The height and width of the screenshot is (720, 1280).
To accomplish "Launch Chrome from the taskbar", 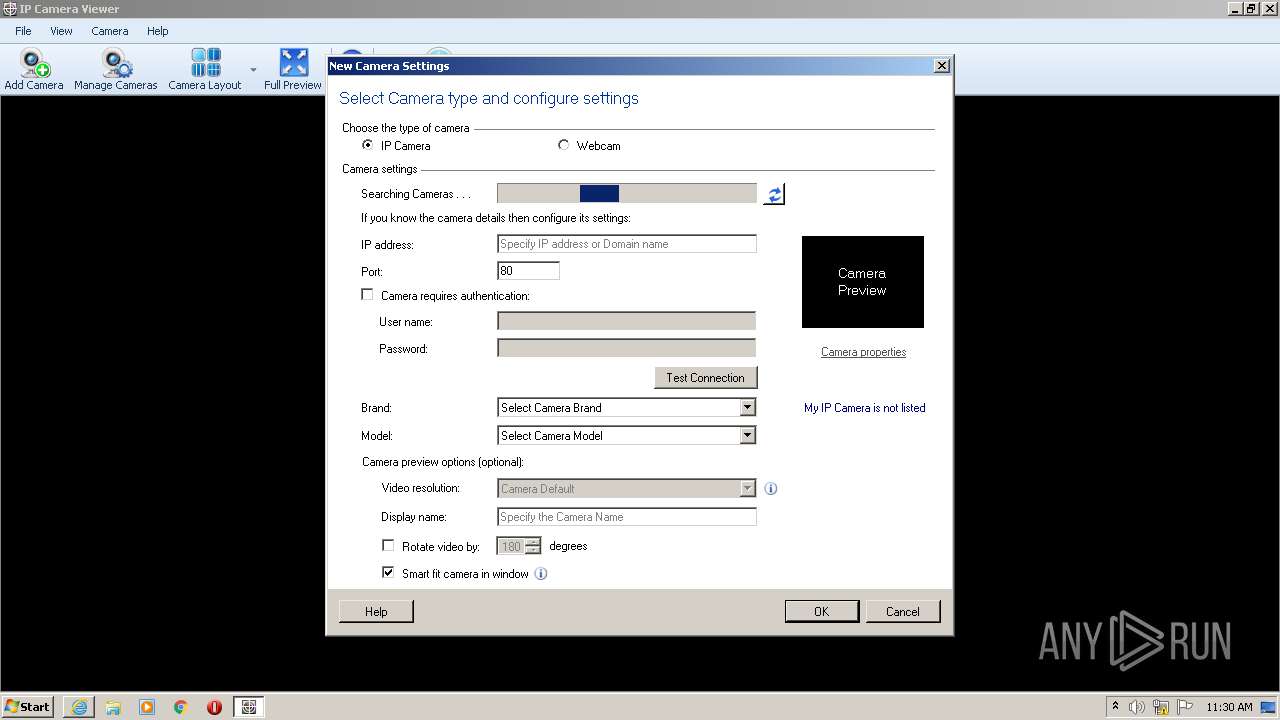I will click(181, 707).
